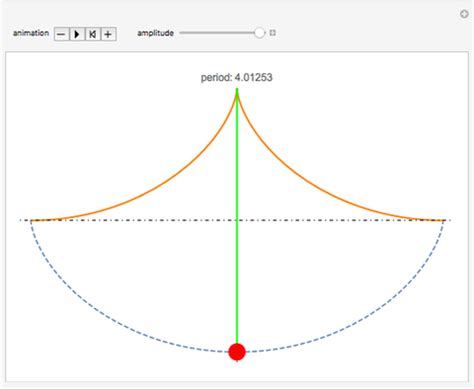This screenshot has width=474, height=389.
Task: Click the amplitude slider track
Action: click(222, 33)
